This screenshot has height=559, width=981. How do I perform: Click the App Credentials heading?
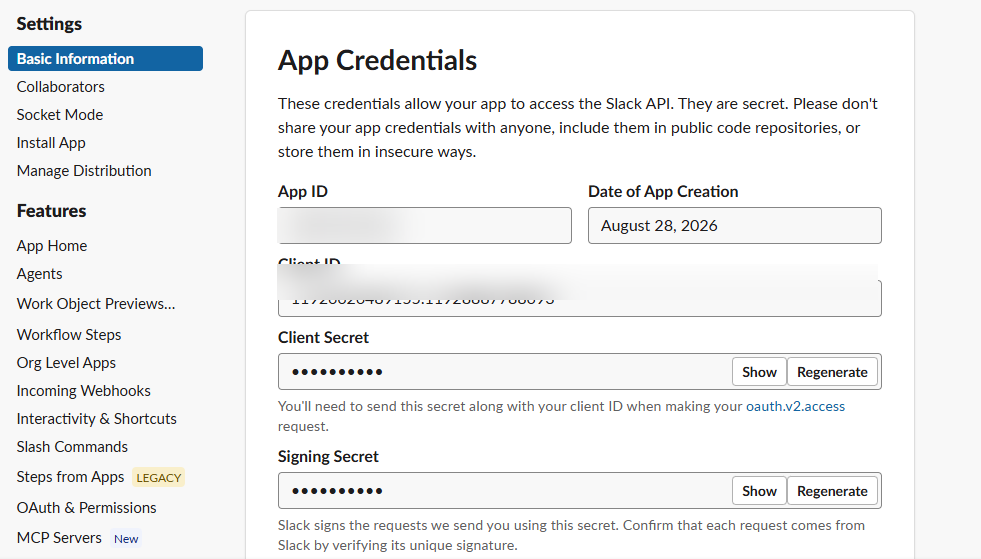point(377,61)
